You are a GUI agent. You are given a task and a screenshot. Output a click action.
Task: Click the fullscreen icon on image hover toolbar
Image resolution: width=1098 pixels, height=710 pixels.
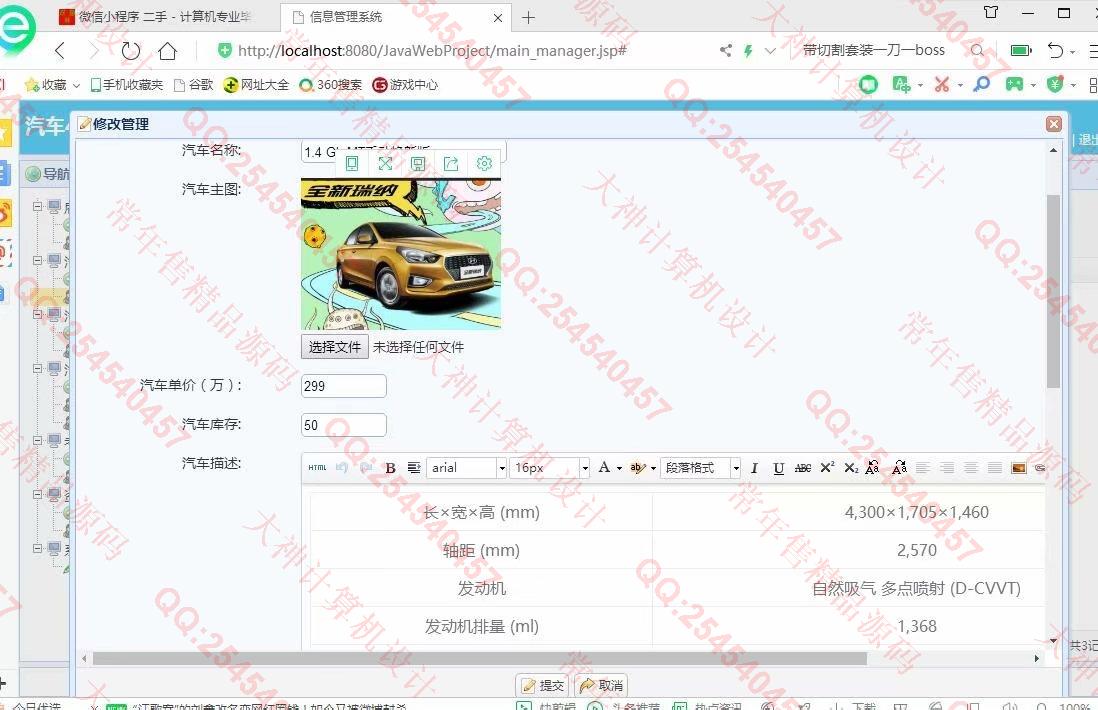tap(385, 164)
